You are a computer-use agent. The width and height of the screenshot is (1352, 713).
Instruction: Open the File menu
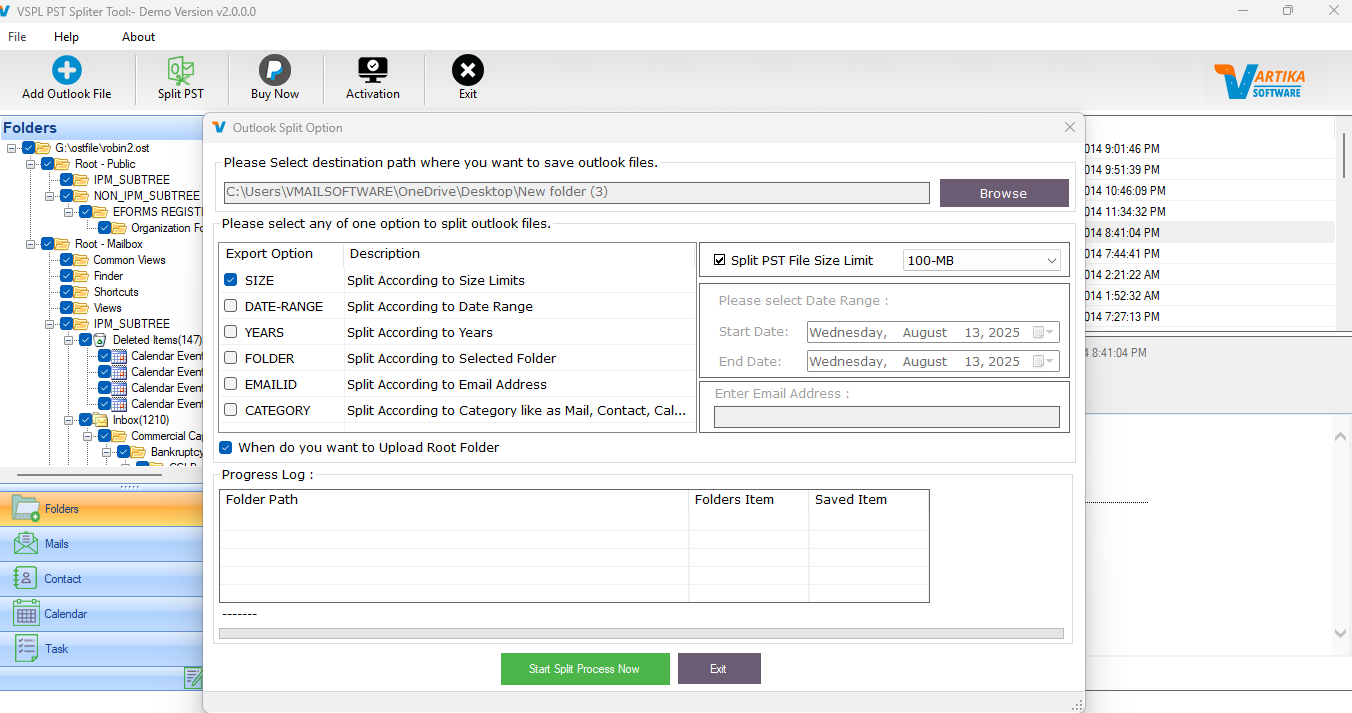[x=17, y=37]
